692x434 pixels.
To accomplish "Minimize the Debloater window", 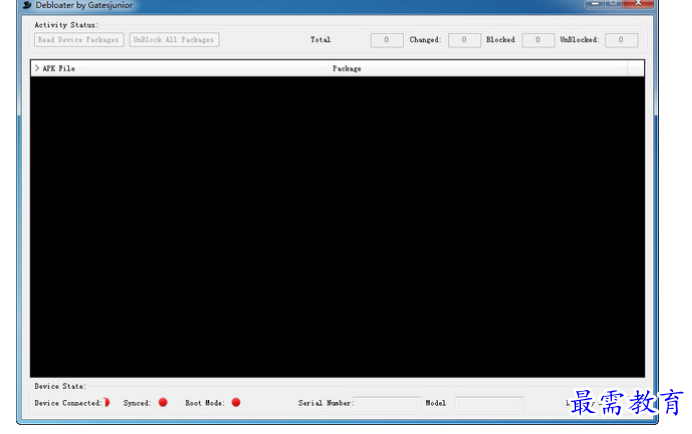I will pos(595,4).
